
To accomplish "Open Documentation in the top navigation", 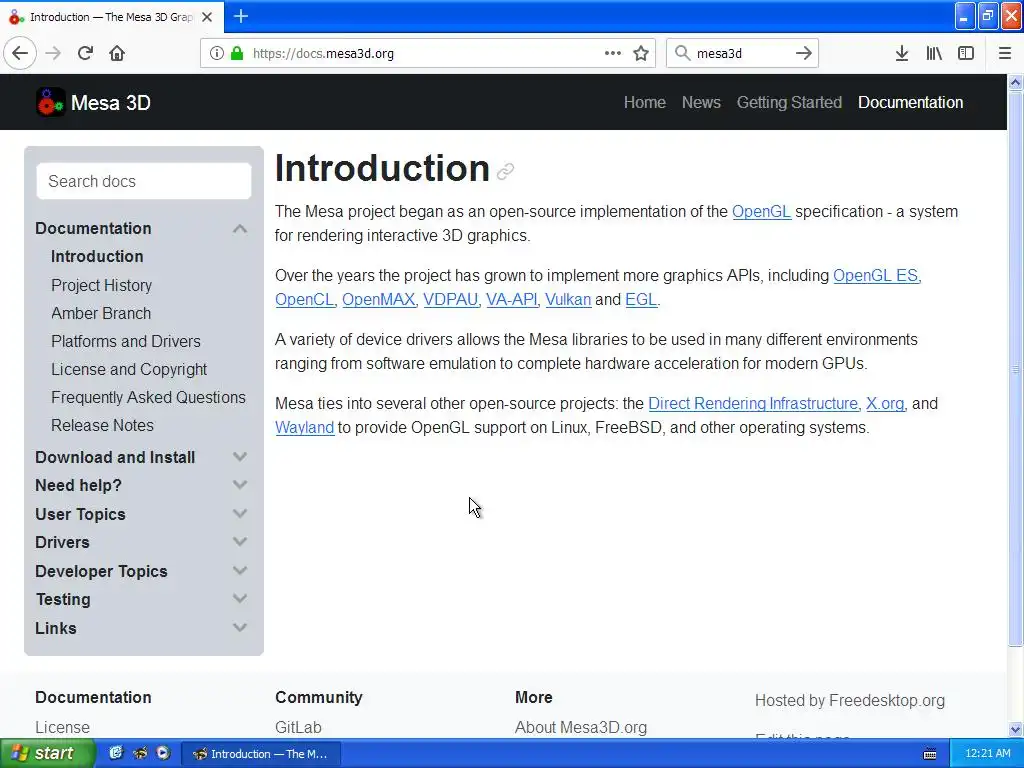I will [x=910, y=103].
